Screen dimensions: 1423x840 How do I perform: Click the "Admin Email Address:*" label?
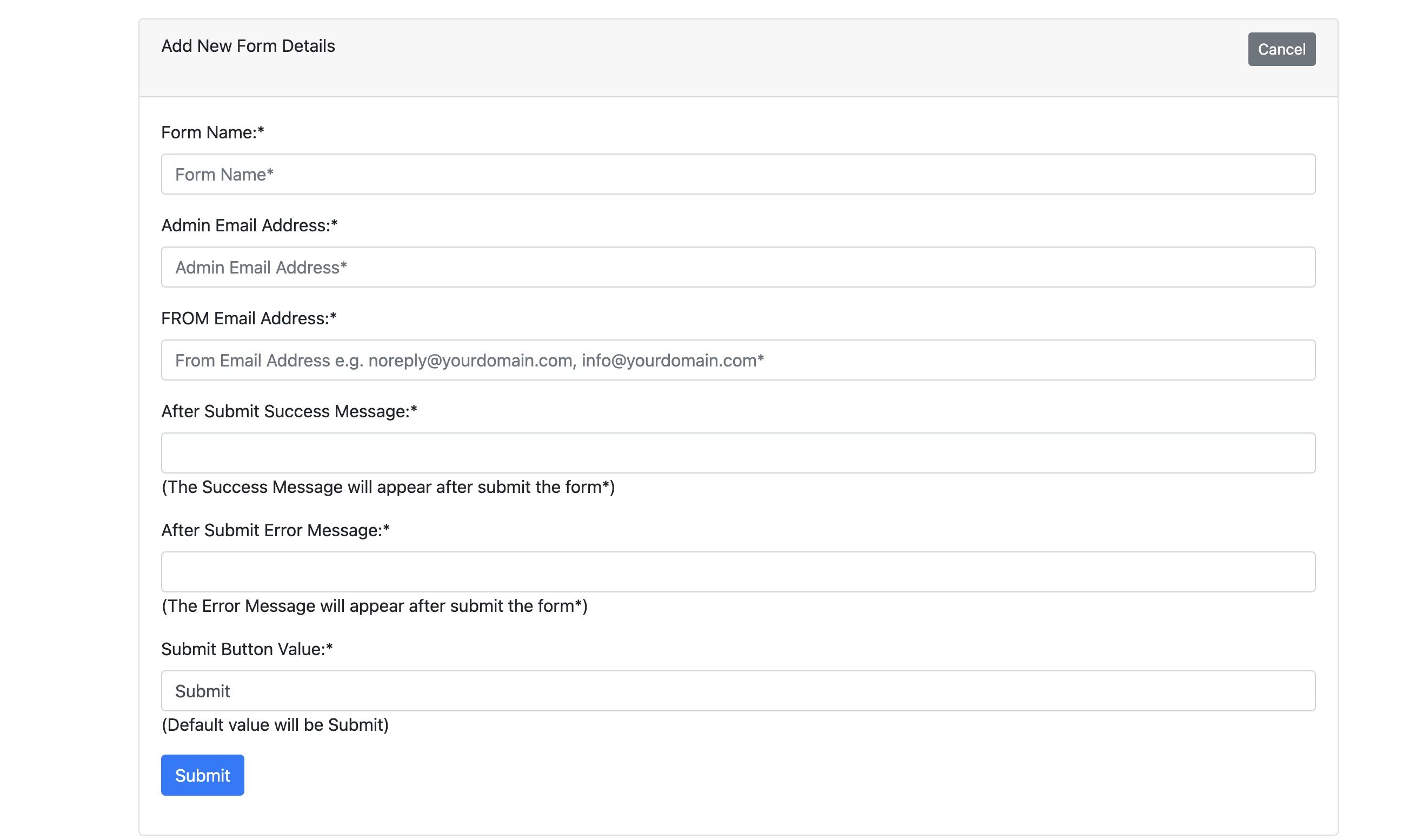click(x=249, y=225)
